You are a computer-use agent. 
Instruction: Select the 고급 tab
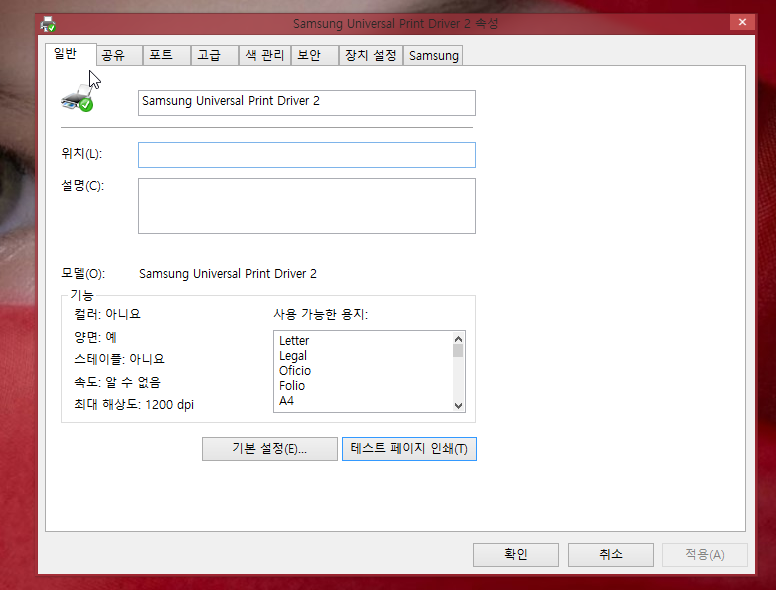pos(215,55)
